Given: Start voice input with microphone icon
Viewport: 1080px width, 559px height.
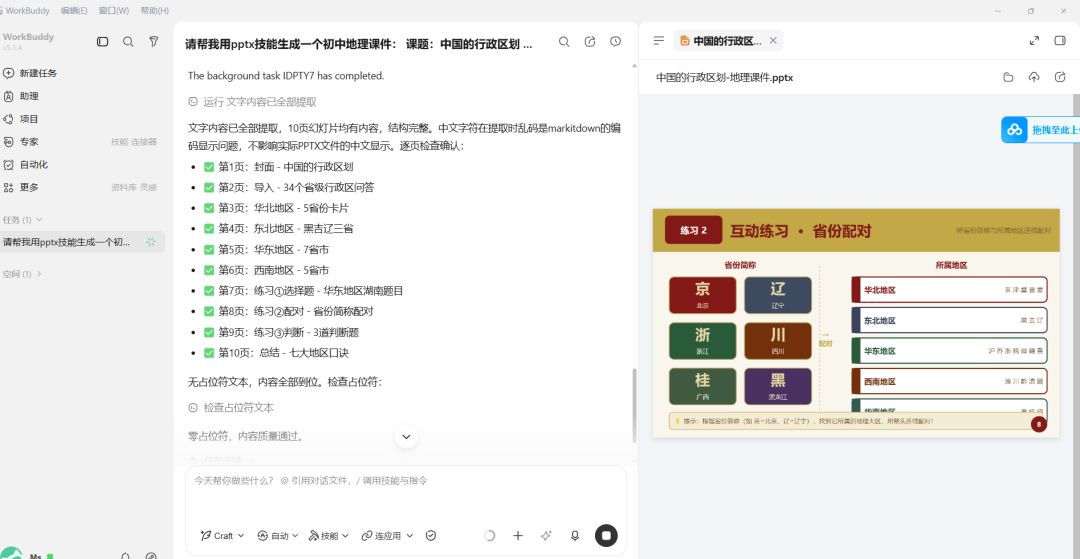Looking at the screenshot, I should 574,536.
